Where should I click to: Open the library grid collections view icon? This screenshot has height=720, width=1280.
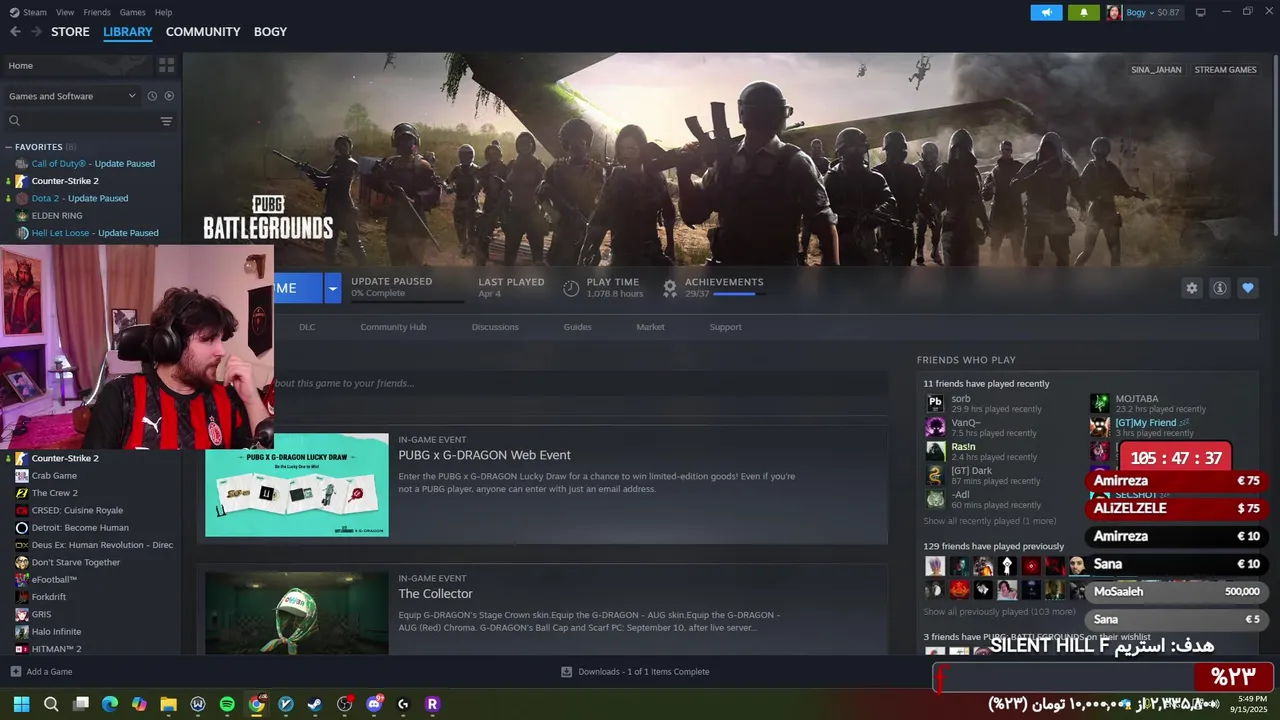(x=166, y=65)
